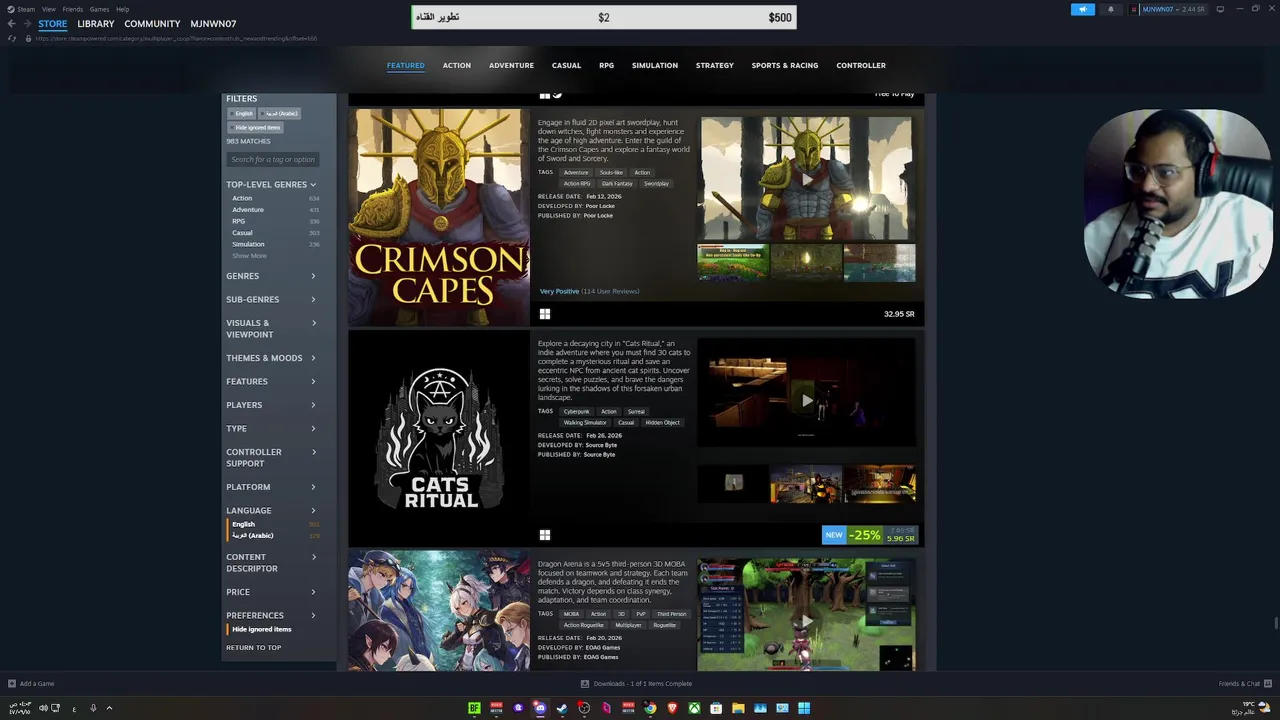The height and width of the screenshot is (720, 1280).
Task: Open Chrome from the taskbar
Action: point(650,708)
